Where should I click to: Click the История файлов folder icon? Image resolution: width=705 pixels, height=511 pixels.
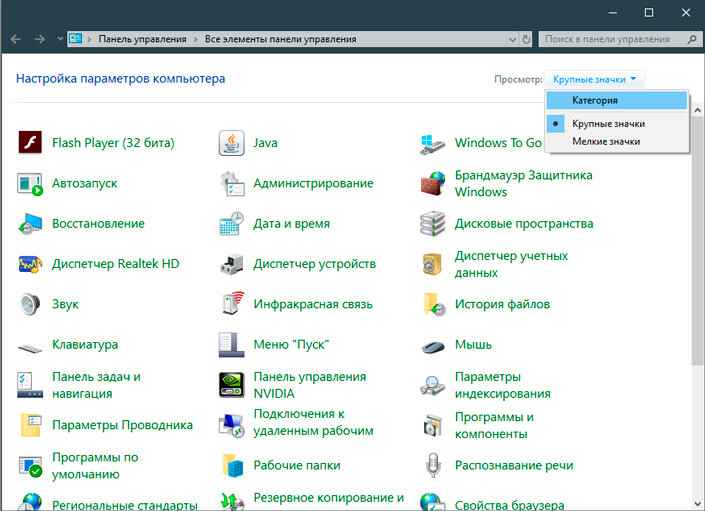point(434,304)
